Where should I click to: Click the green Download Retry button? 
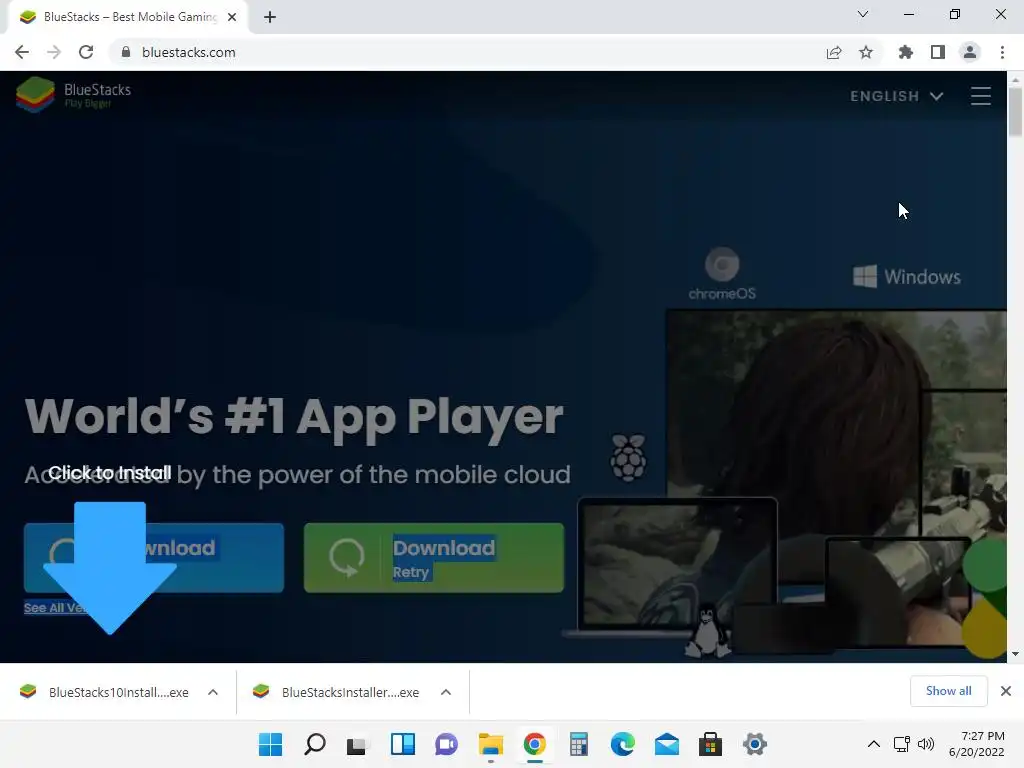[434, 558]
